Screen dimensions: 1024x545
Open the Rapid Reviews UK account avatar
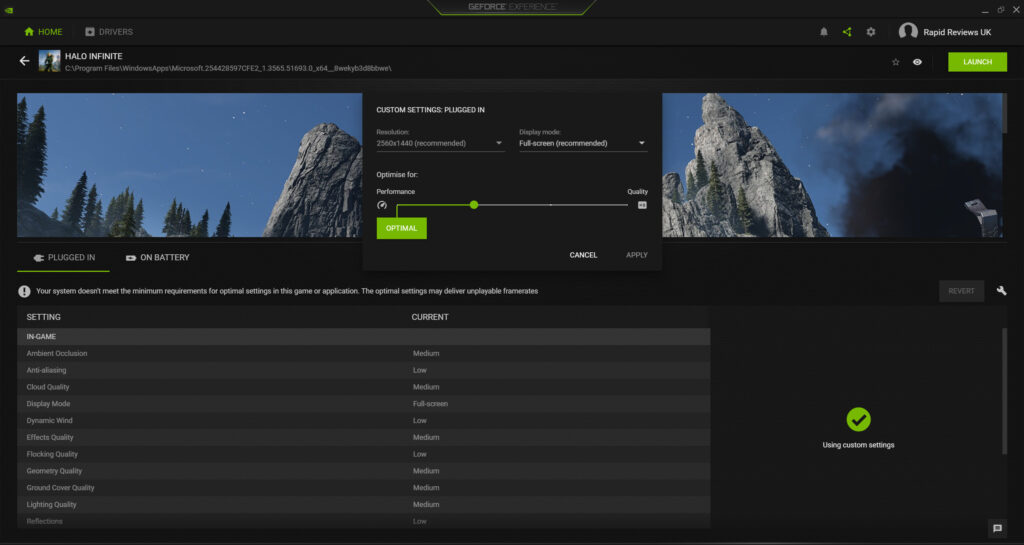coord(908,31)
